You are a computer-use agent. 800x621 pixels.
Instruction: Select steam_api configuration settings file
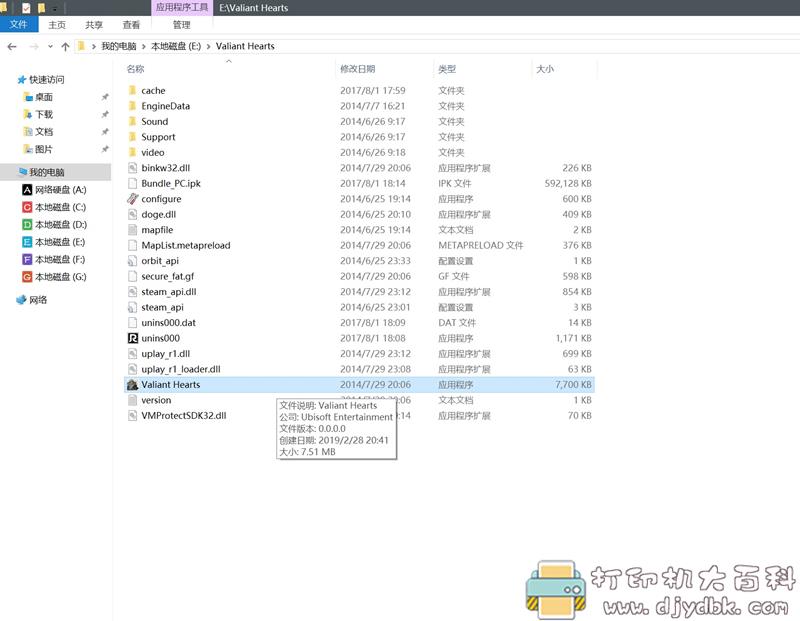pyautogui.click(x=162, y=307)
